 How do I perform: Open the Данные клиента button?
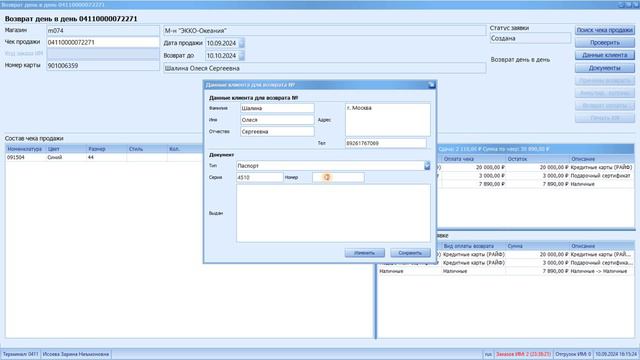click(604, 55)
